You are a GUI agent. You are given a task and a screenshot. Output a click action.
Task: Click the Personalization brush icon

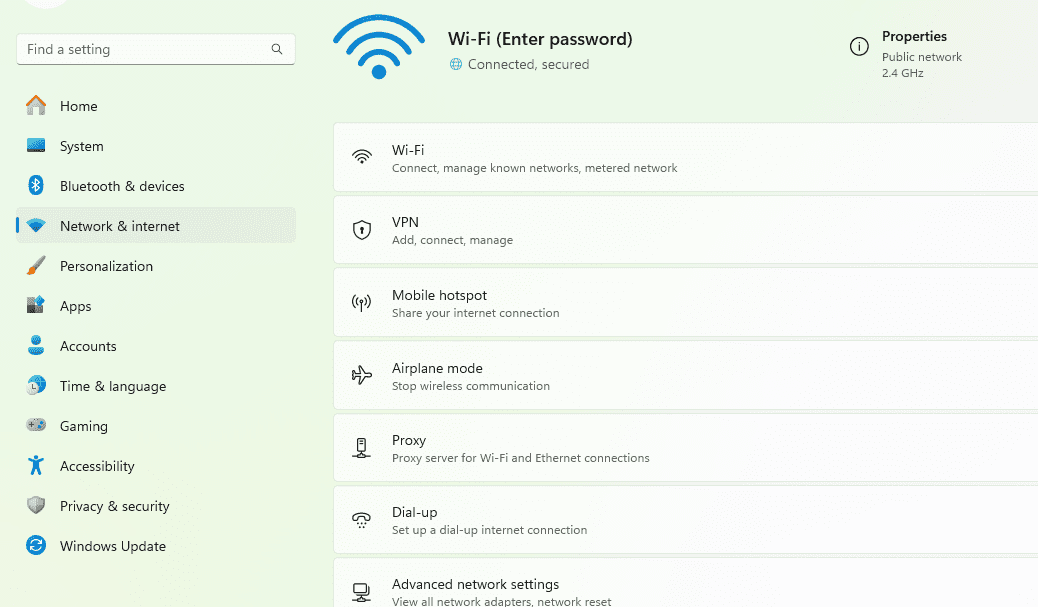point(35,266)
